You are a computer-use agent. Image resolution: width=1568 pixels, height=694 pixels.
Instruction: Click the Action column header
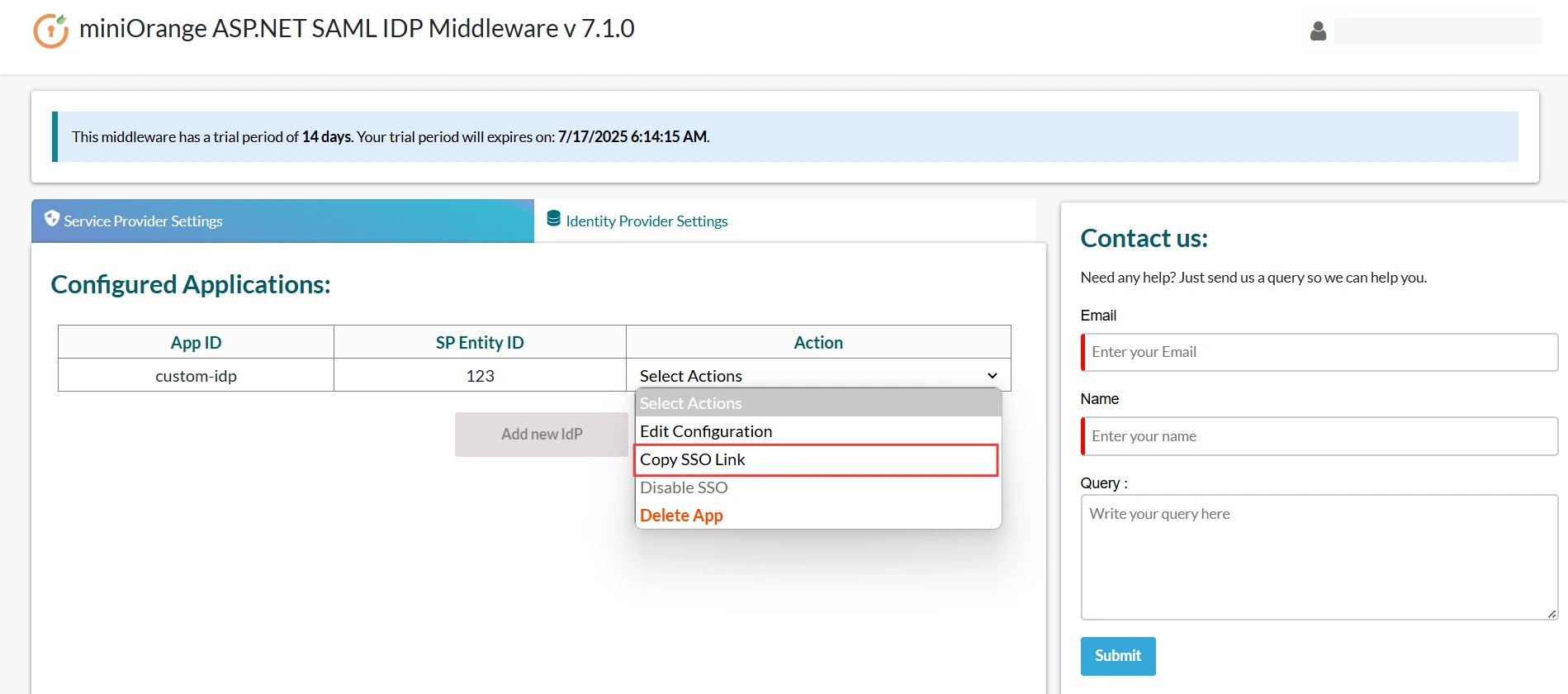[x=818, y=342]
